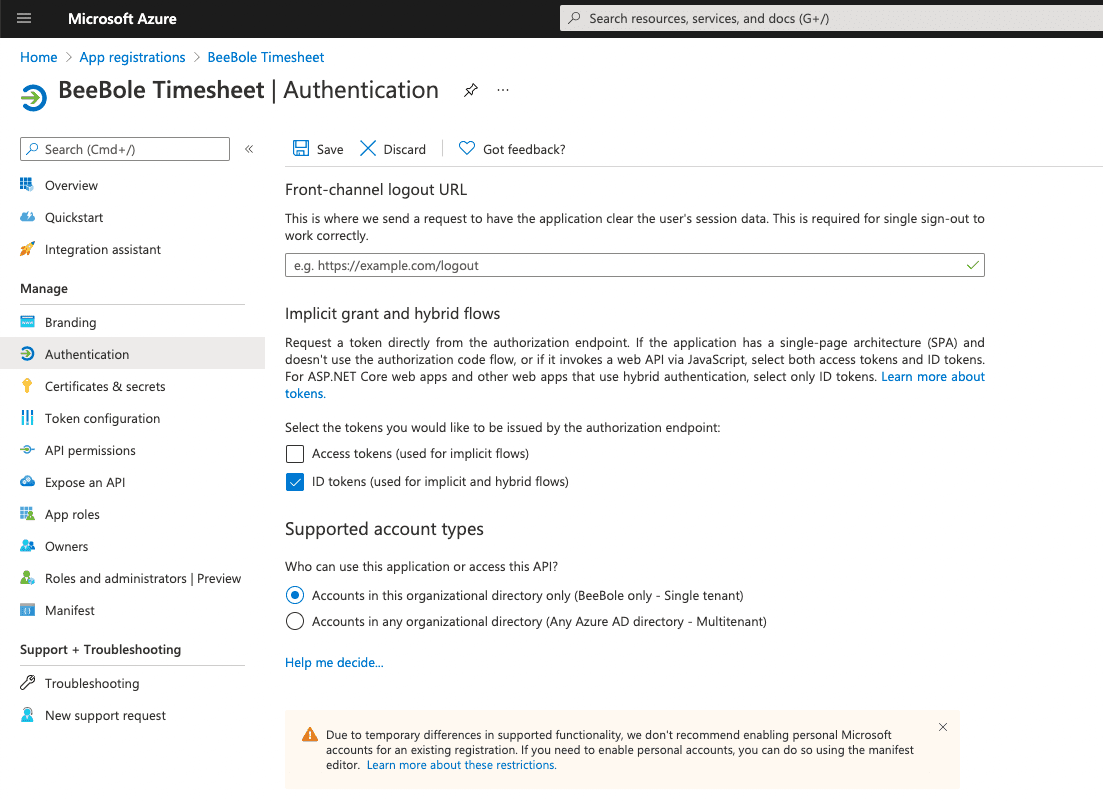Open Roles and administrators Preview
The height and width of the screenshot is (801, 1103).
[x=142, y=578]
